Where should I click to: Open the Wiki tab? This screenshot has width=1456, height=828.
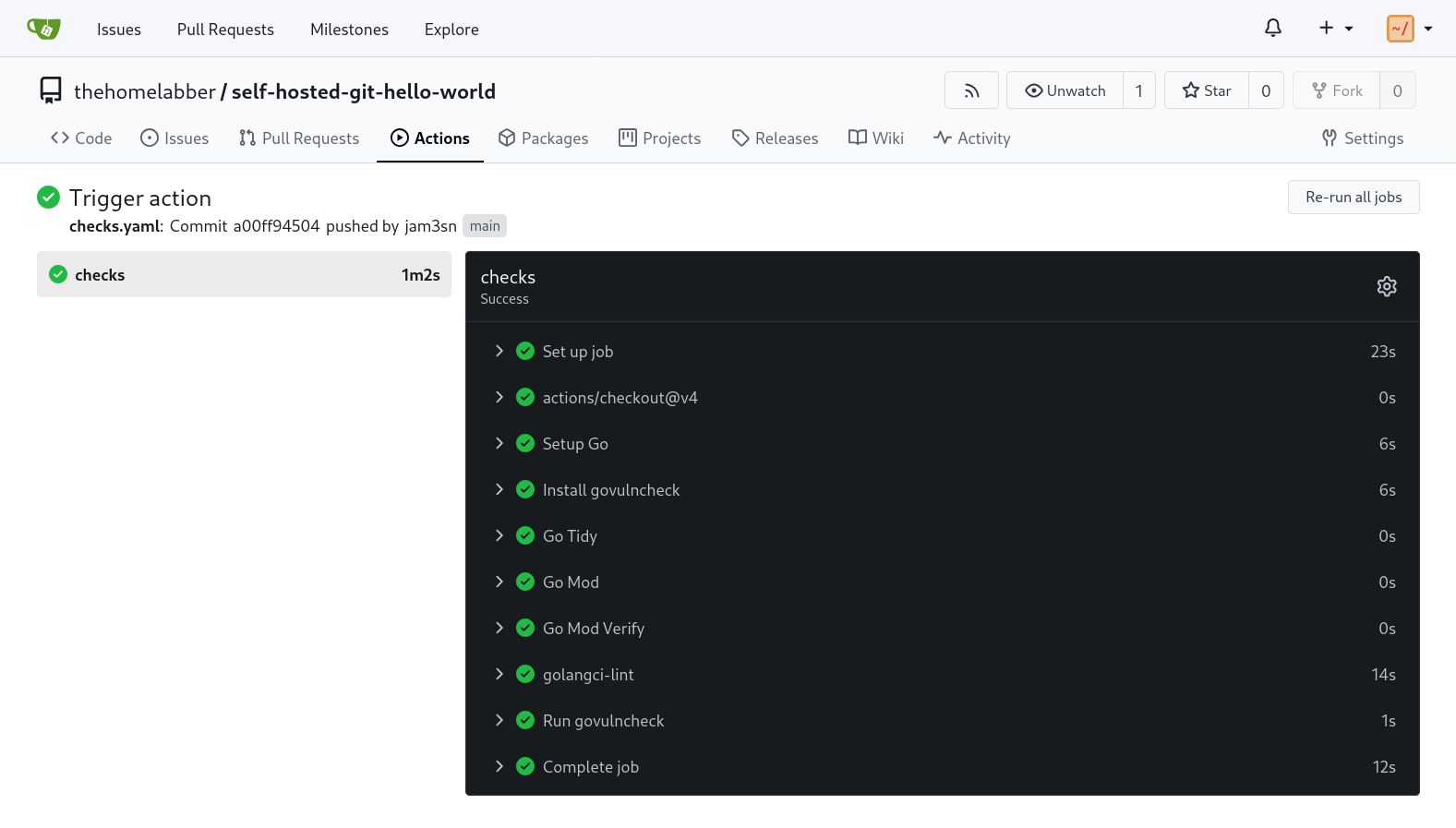coord(876,138)
